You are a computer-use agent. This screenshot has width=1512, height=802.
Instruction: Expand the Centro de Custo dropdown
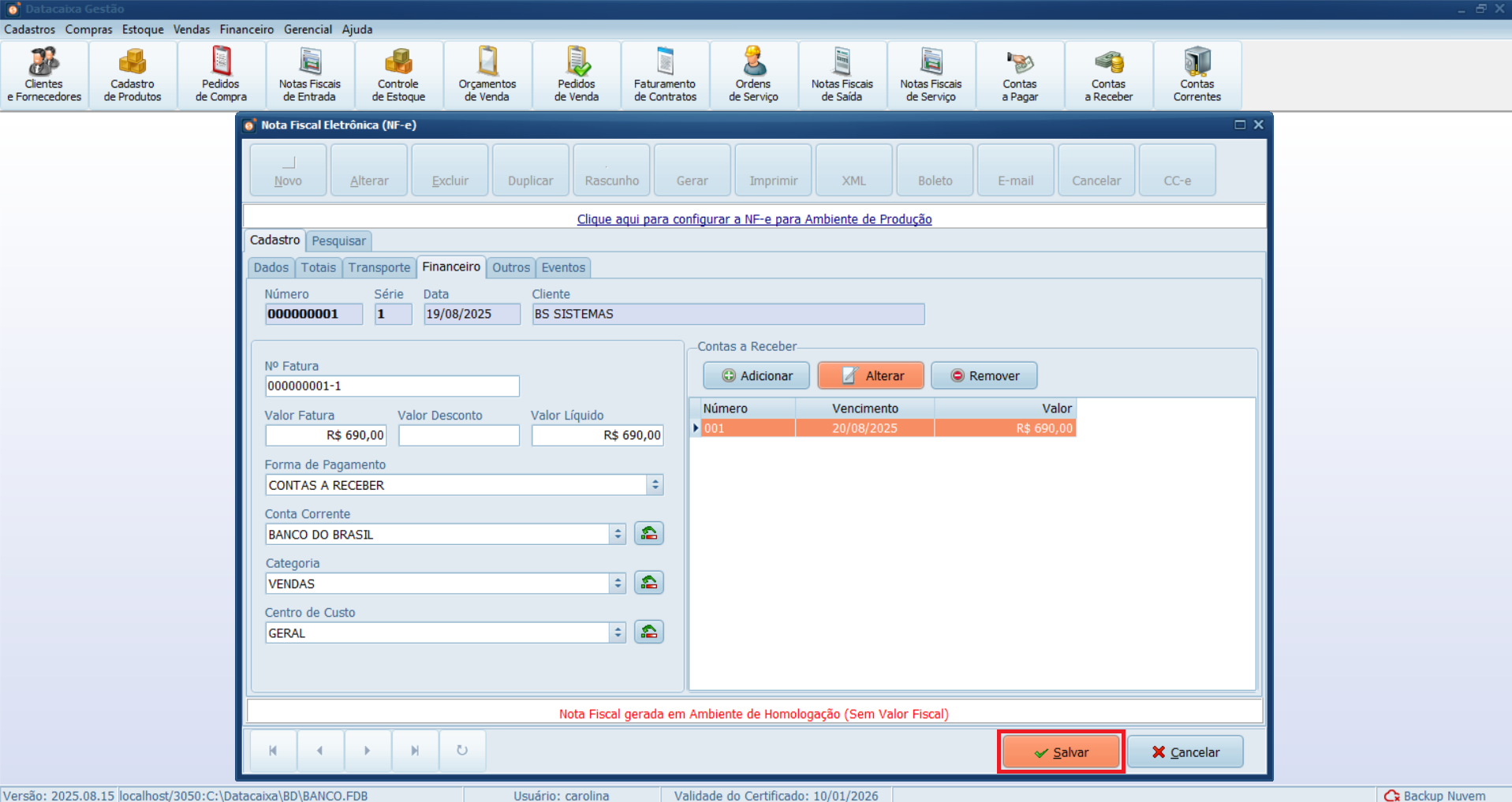(x=618, y=633)
